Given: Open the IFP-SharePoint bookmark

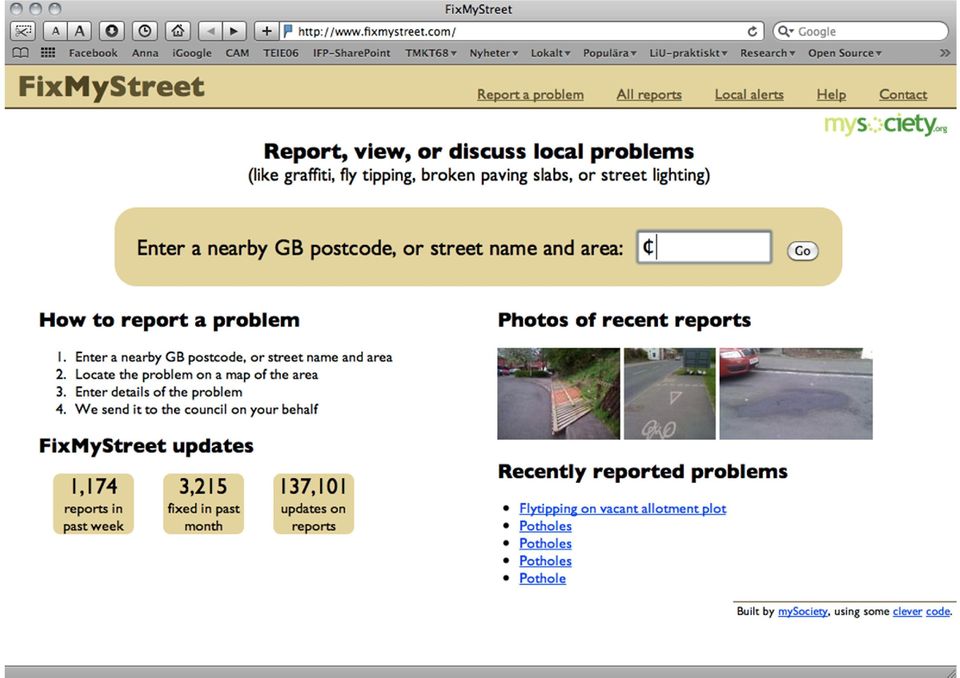Looking at the screenshot, I should [x=351, y=53].
